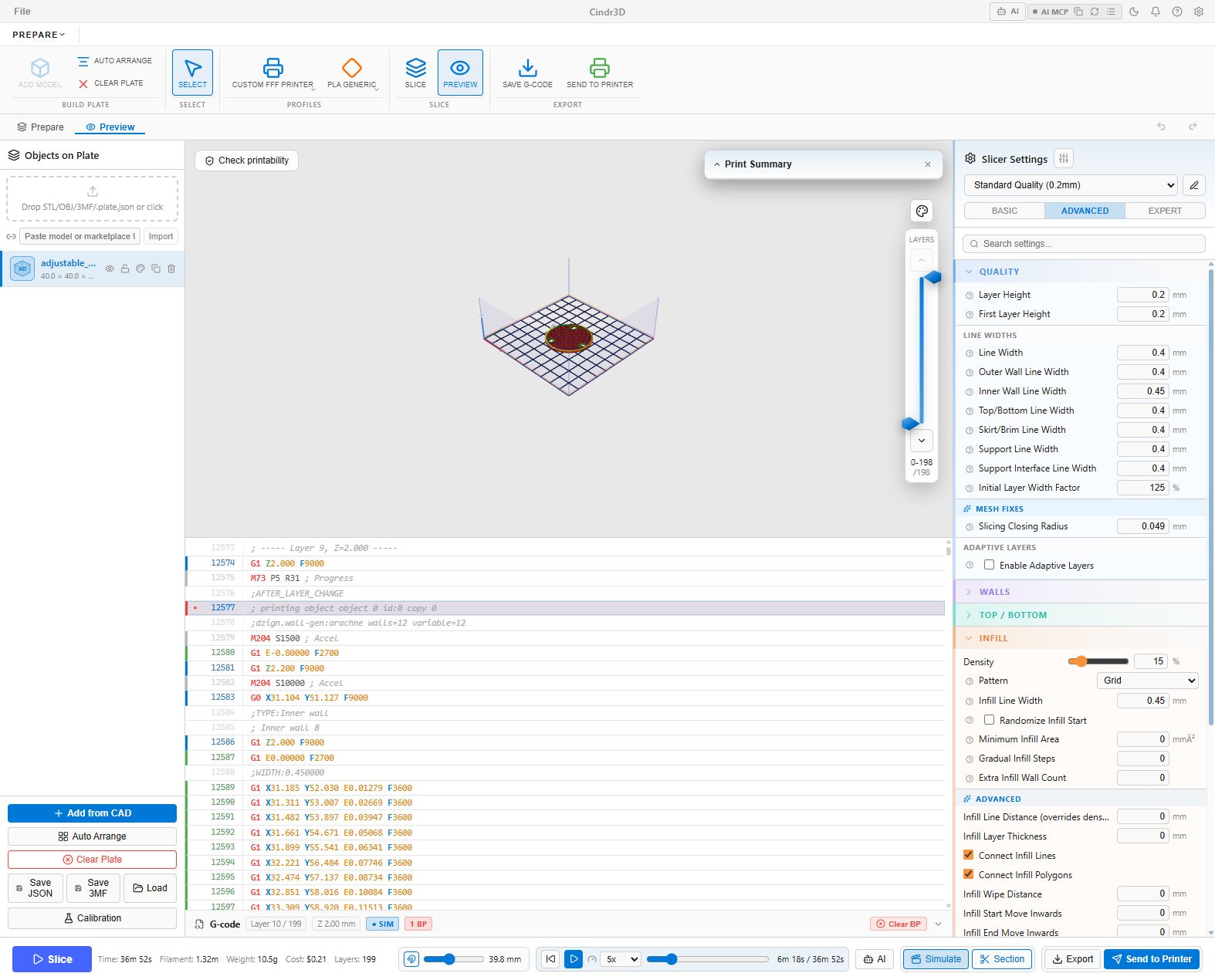Click the Search settings input field
The width and height of the screenshot is (1215, 980).
click(x=1084, y=244)
